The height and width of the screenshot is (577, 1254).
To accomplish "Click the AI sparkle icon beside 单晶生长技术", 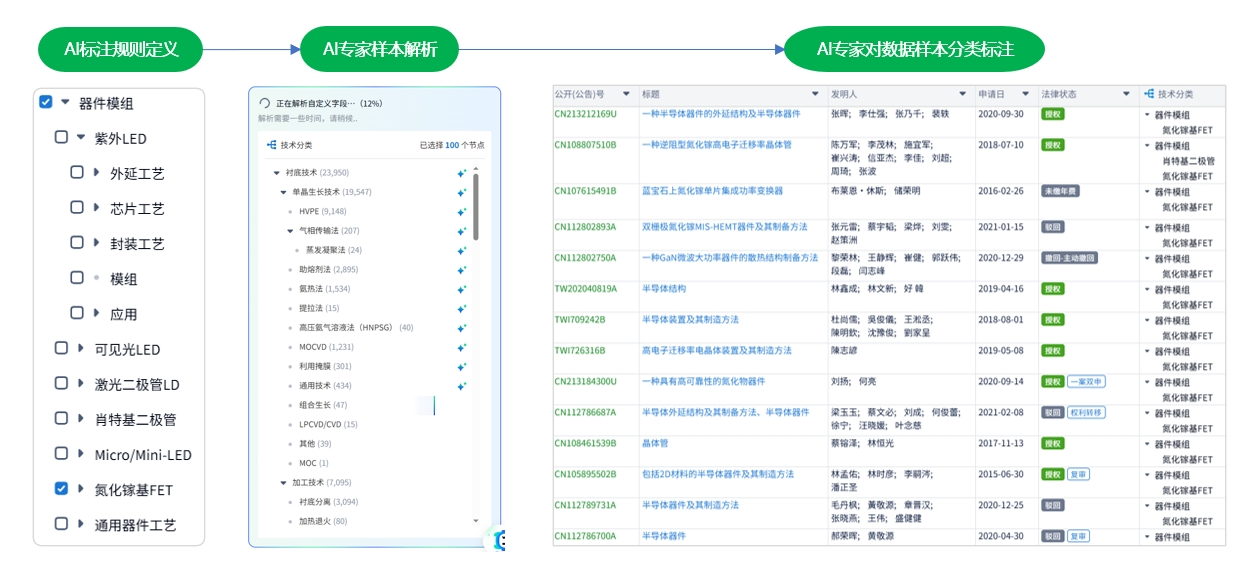I will click(461, 192).
